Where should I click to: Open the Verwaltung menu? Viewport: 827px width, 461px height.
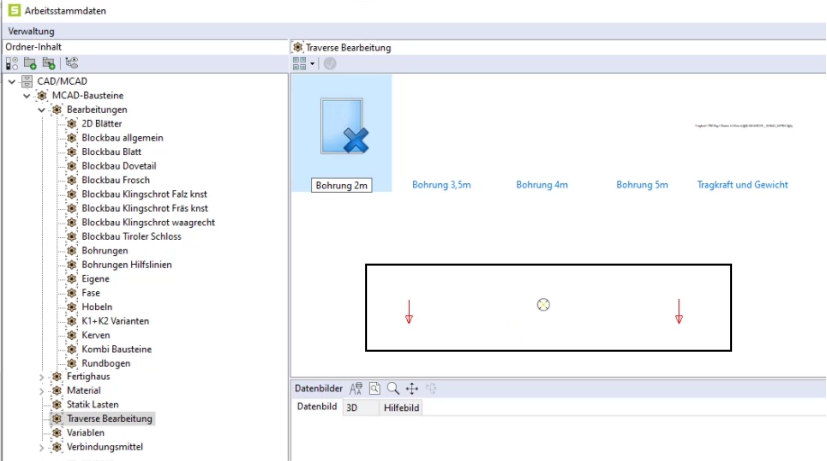coord(31,32)
